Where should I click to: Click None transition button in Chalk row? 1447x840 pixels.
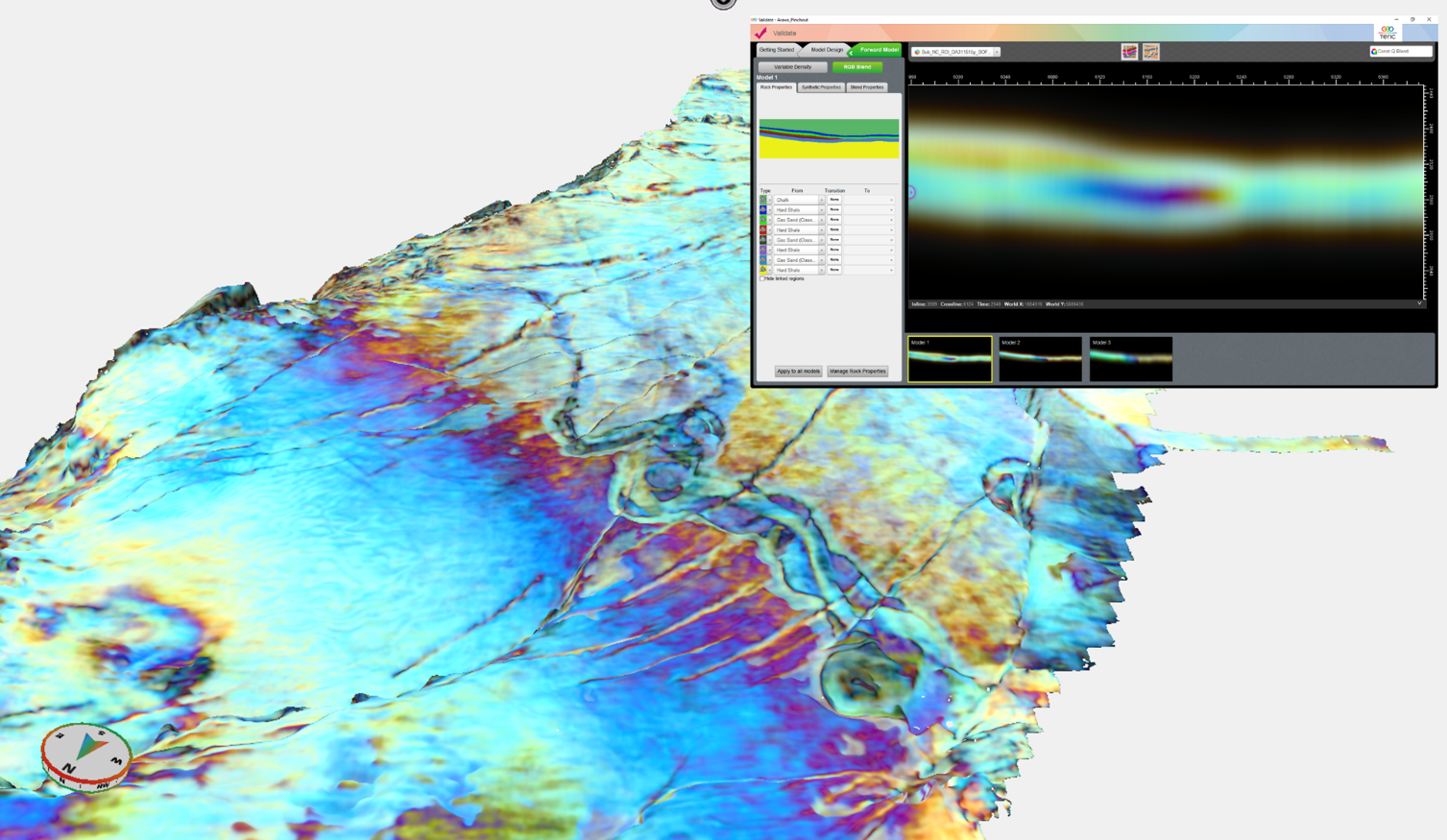click(x=834, y=200)
